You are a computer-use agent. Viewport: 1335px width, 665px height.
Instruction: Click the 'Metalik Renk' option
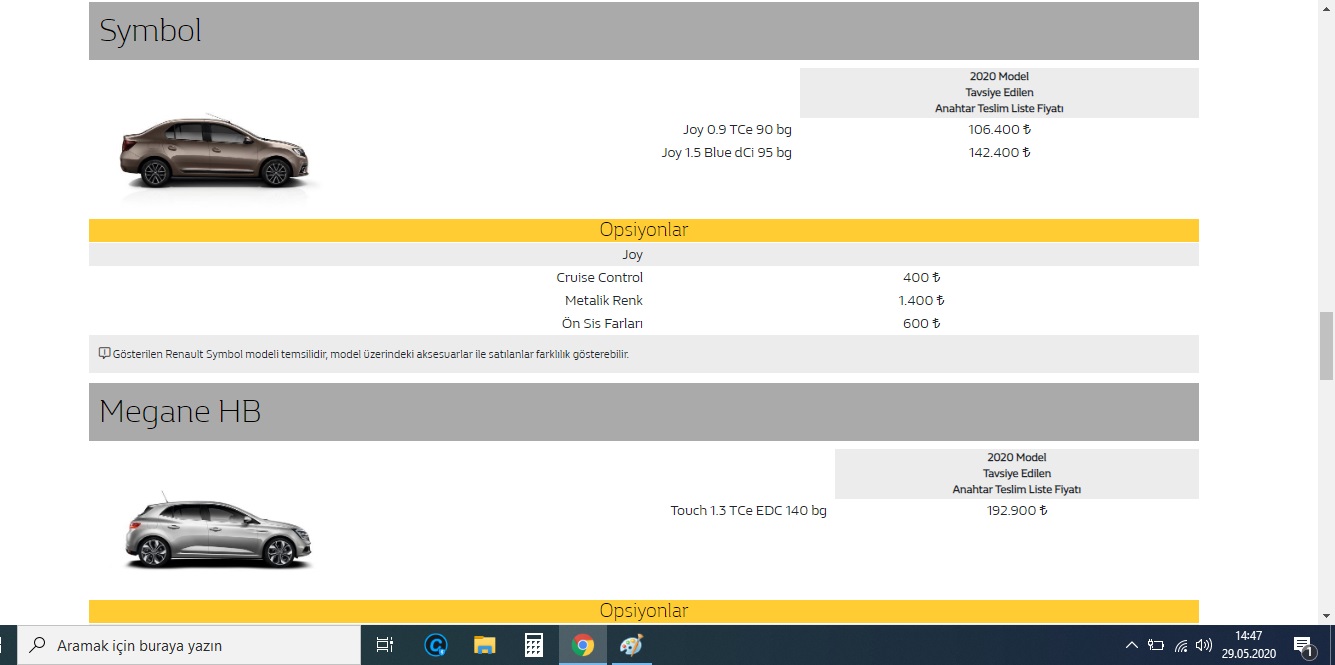click(604, 300)
